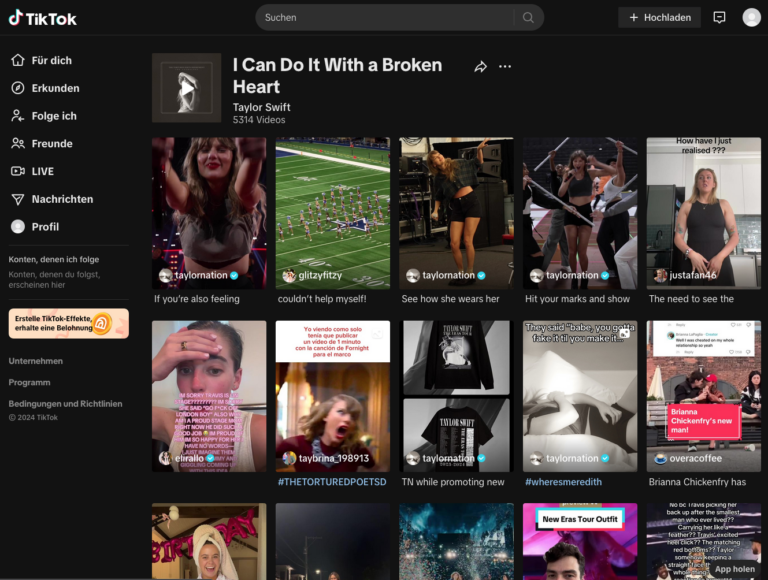The image size is (768, 580).
Task: Click the share arrow icon
Action: pos(480,67)
